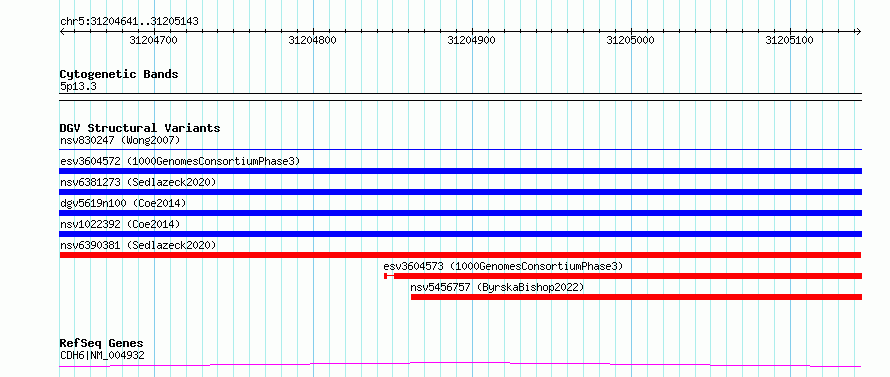Open the DGV Structural Variants track title
The image size is (890, 377).
pos(140,128)
